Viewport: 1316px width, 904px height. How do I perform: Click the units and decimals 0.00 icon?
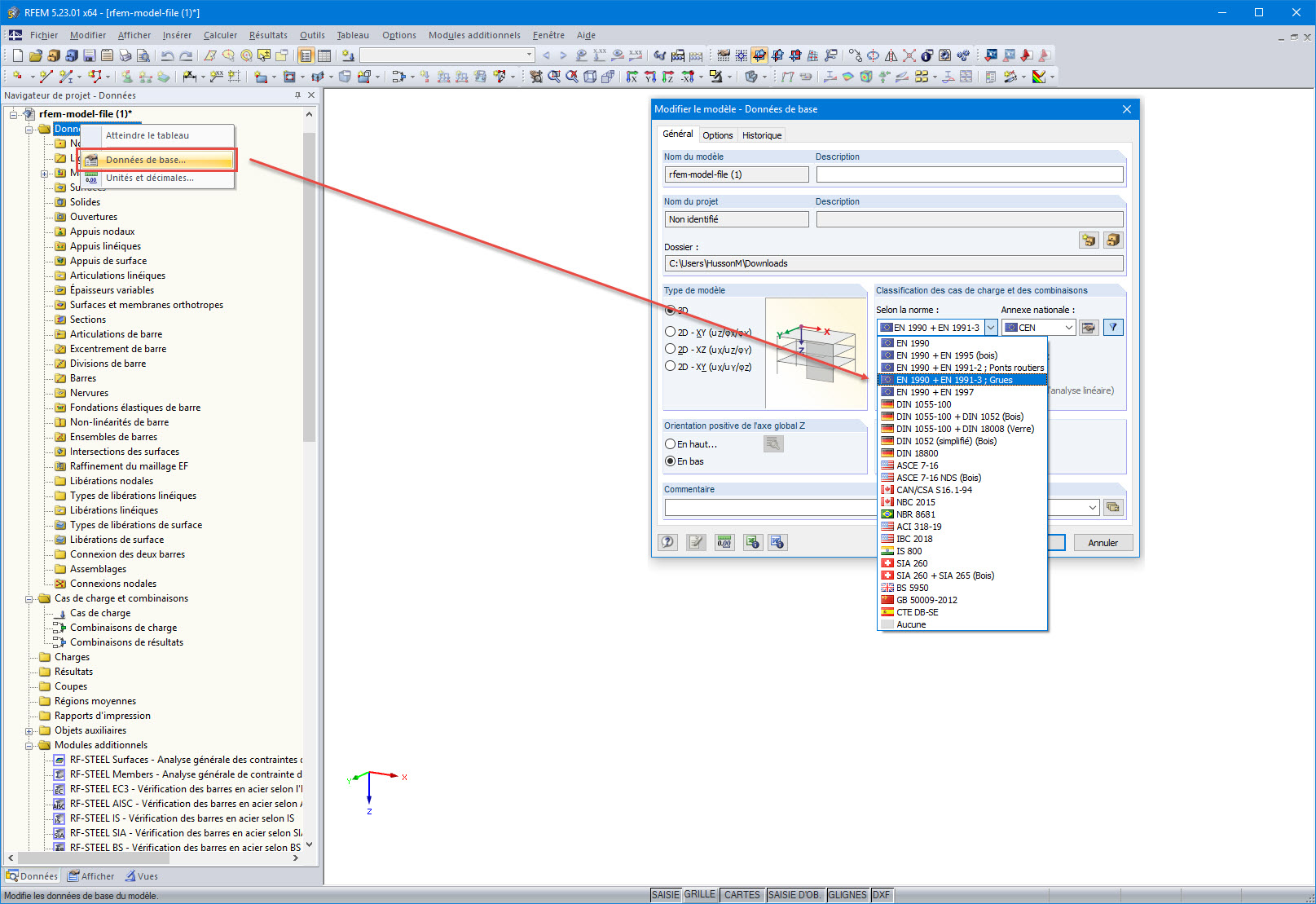[x=724, y=542]
